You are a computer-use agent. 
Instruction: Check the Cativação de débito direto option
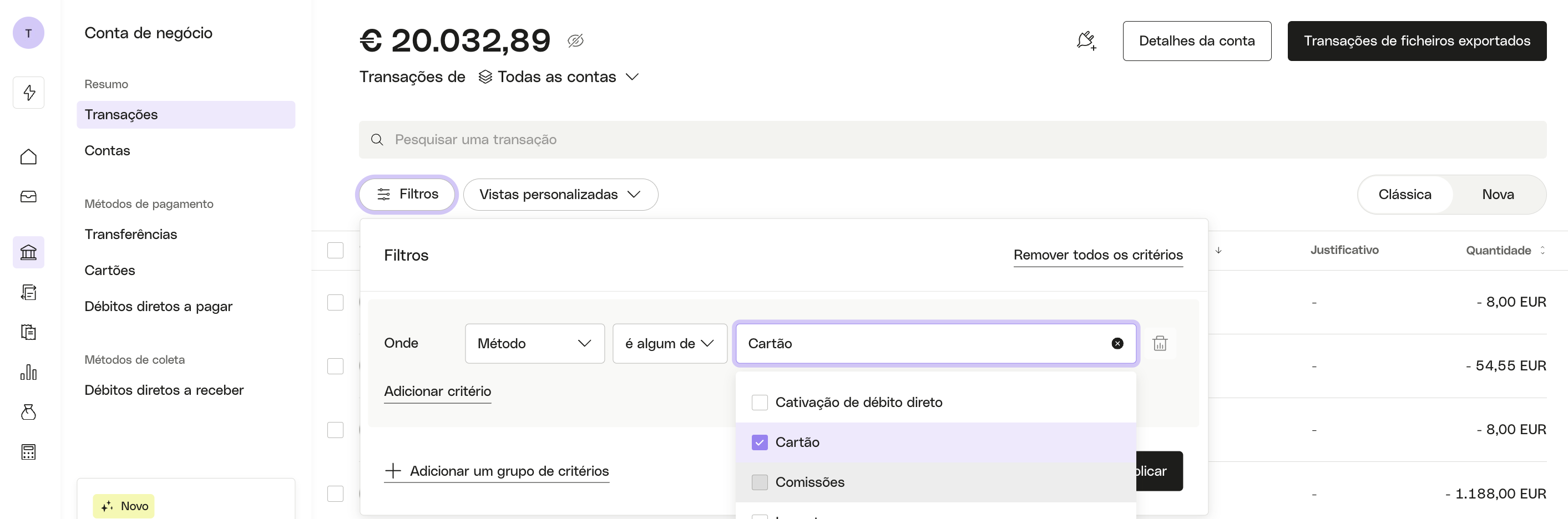[759, 402]
